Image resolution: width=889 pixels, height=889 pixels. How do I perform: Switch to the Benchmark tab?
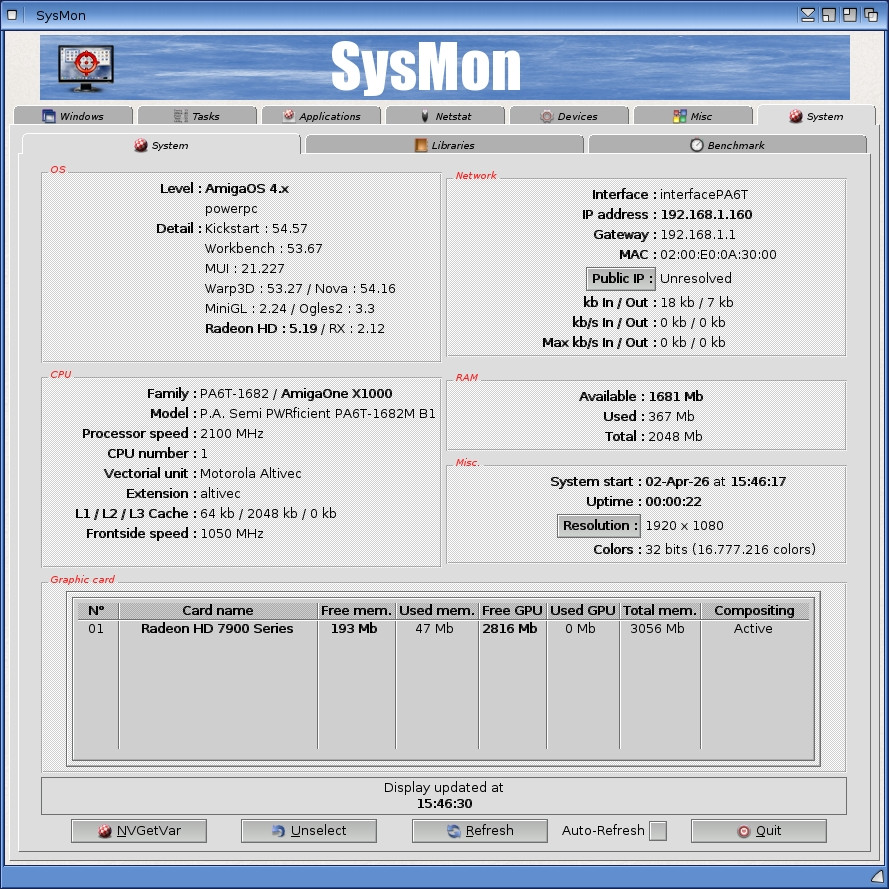pos(728,145)
